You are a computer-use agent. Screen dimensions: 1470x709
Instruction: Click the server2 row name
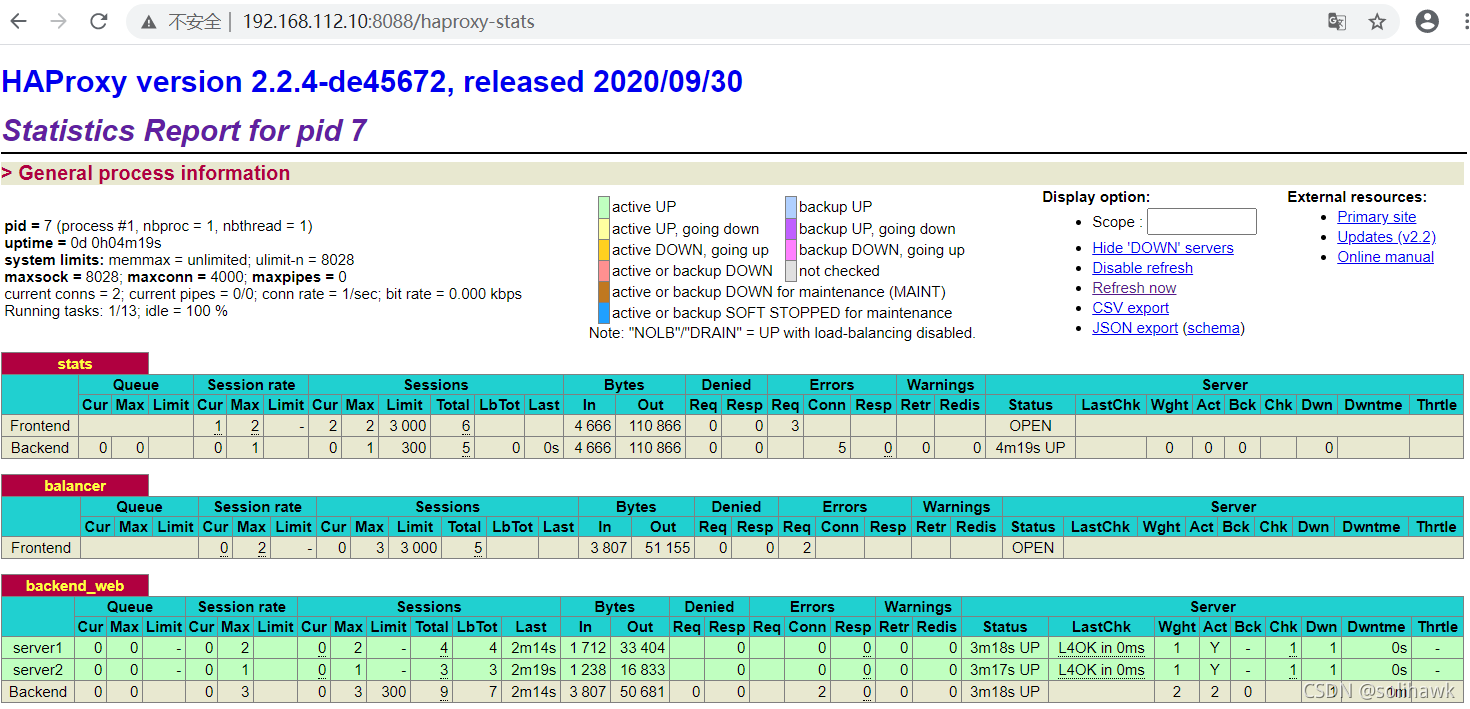[37, 670]
